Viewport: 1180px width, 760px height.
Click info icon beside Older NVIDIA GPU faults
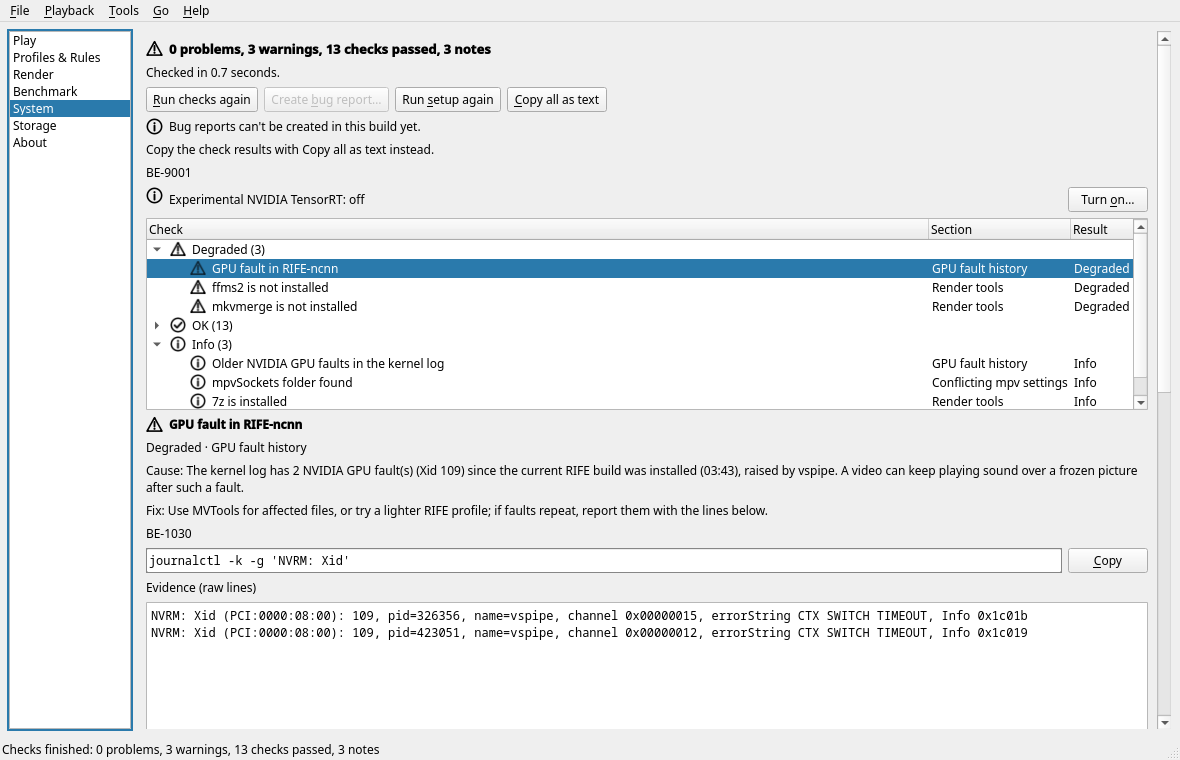click(198, 363)
